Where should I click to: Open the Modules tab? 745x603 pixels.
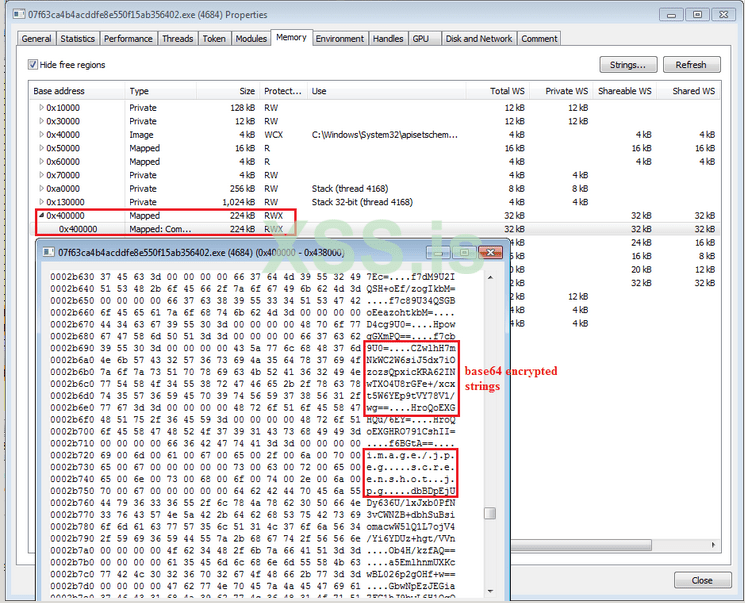[x=251, y=39]
